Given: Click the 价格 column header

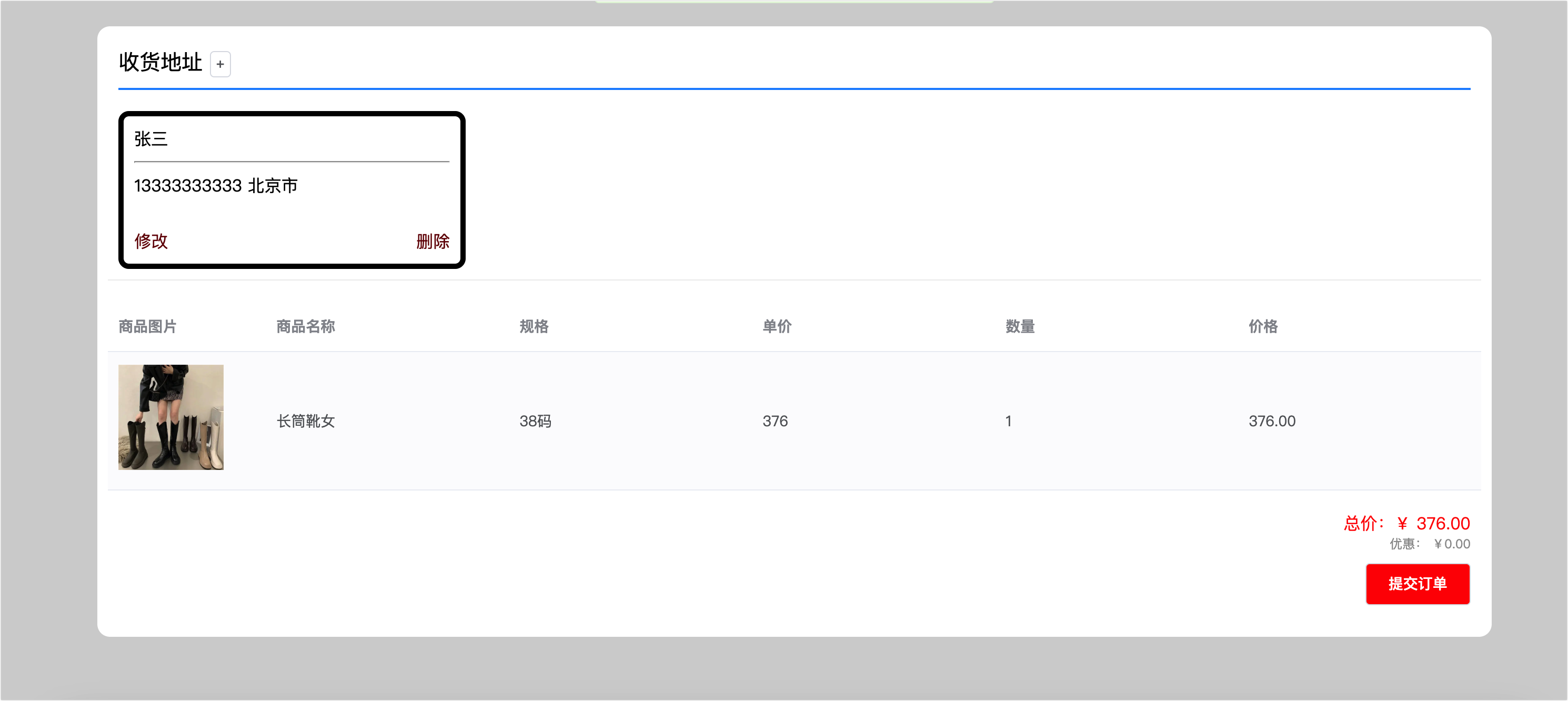Looking at the screenshot, I should coord(1263,326).
